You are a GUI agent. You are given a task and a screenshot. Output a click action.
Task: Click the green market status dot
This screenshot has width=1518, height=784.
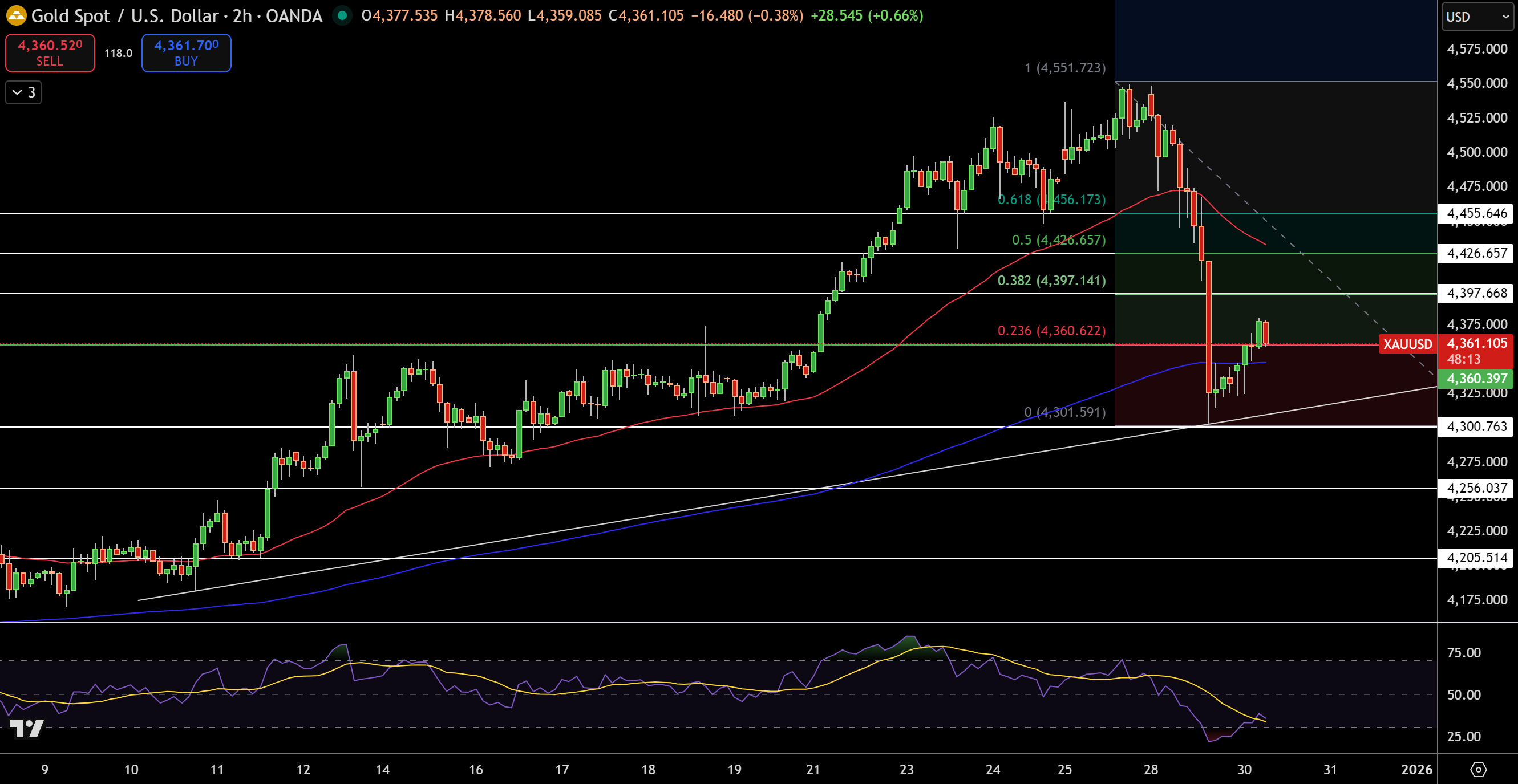[x=343, y=17]
